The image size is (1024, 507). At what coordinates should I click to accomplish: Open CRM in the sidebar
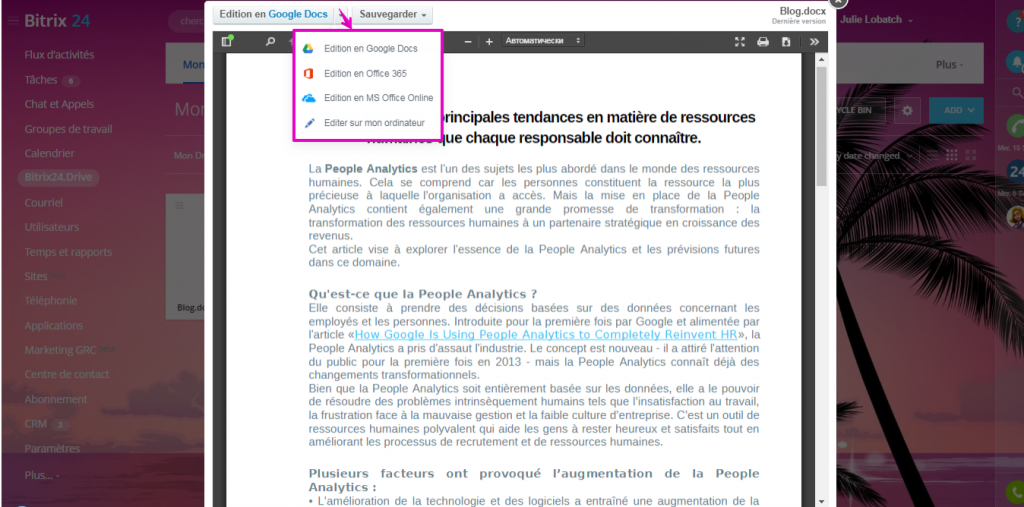pyautogui.click(x=36, y=424)
